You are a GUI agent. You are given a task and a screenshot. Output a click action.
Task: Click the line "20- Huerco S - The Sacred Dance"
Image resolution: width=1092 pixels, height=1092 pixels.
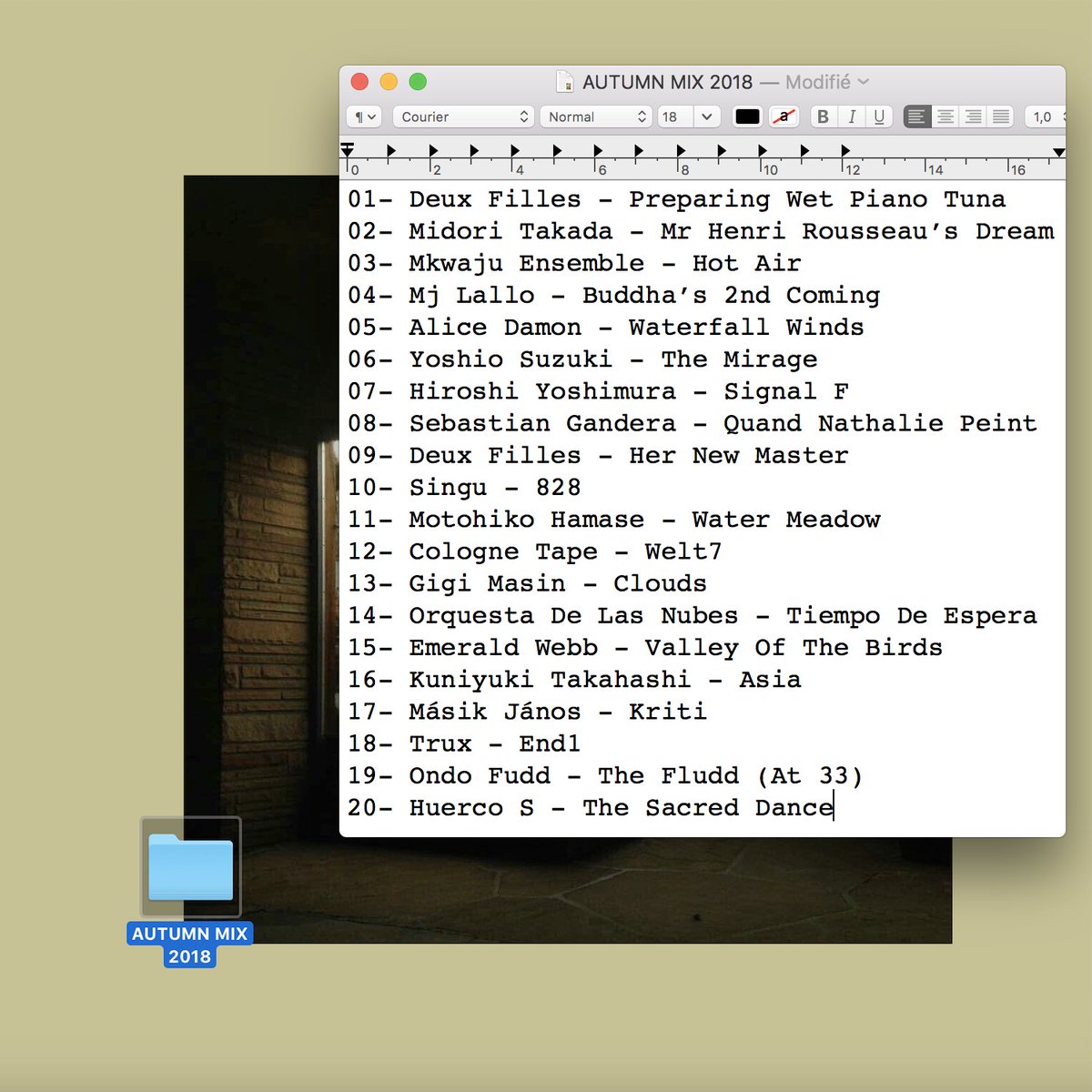pos(591,807)
